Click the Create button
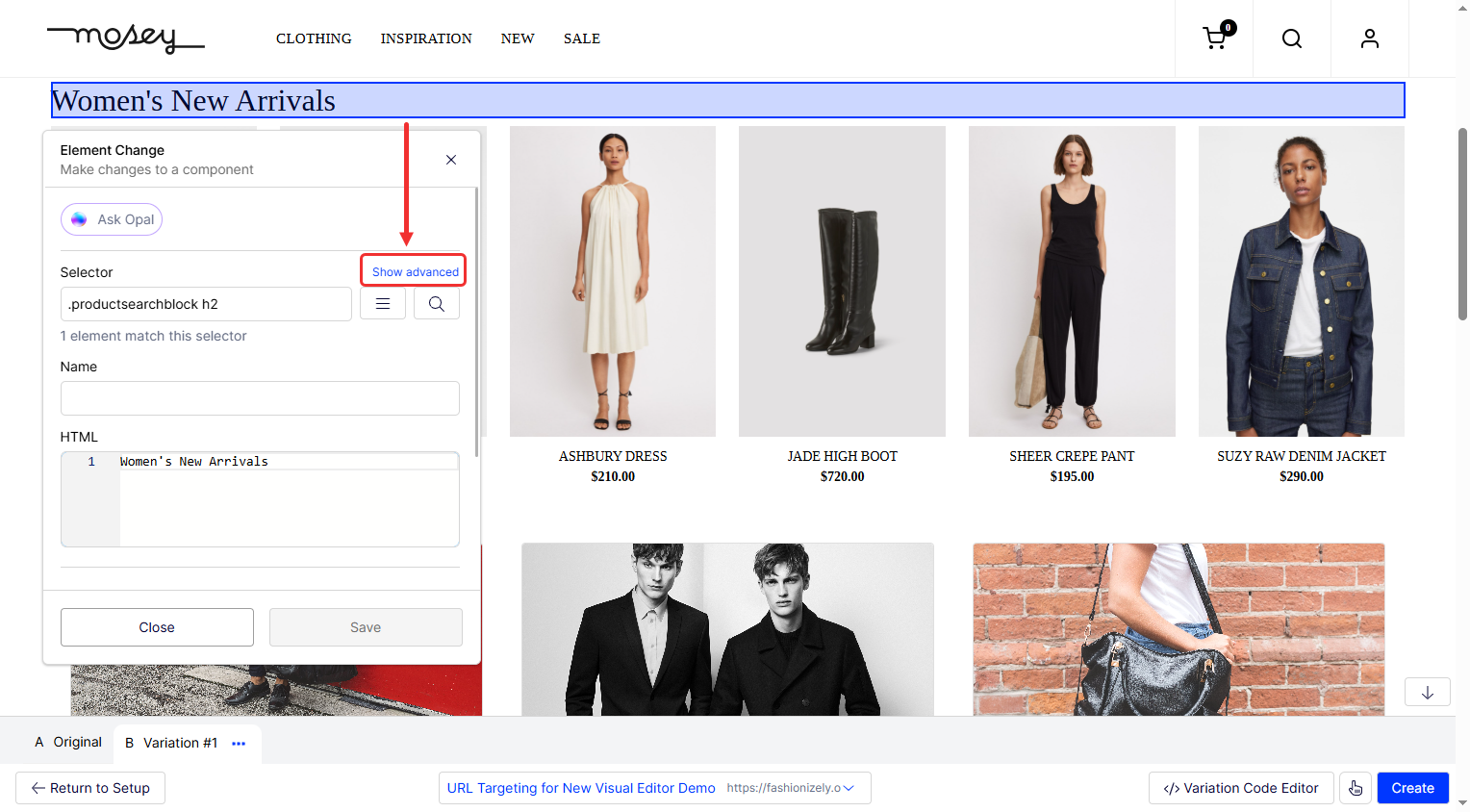The width and height of the screenshot is (1470, 812). 1412,788
